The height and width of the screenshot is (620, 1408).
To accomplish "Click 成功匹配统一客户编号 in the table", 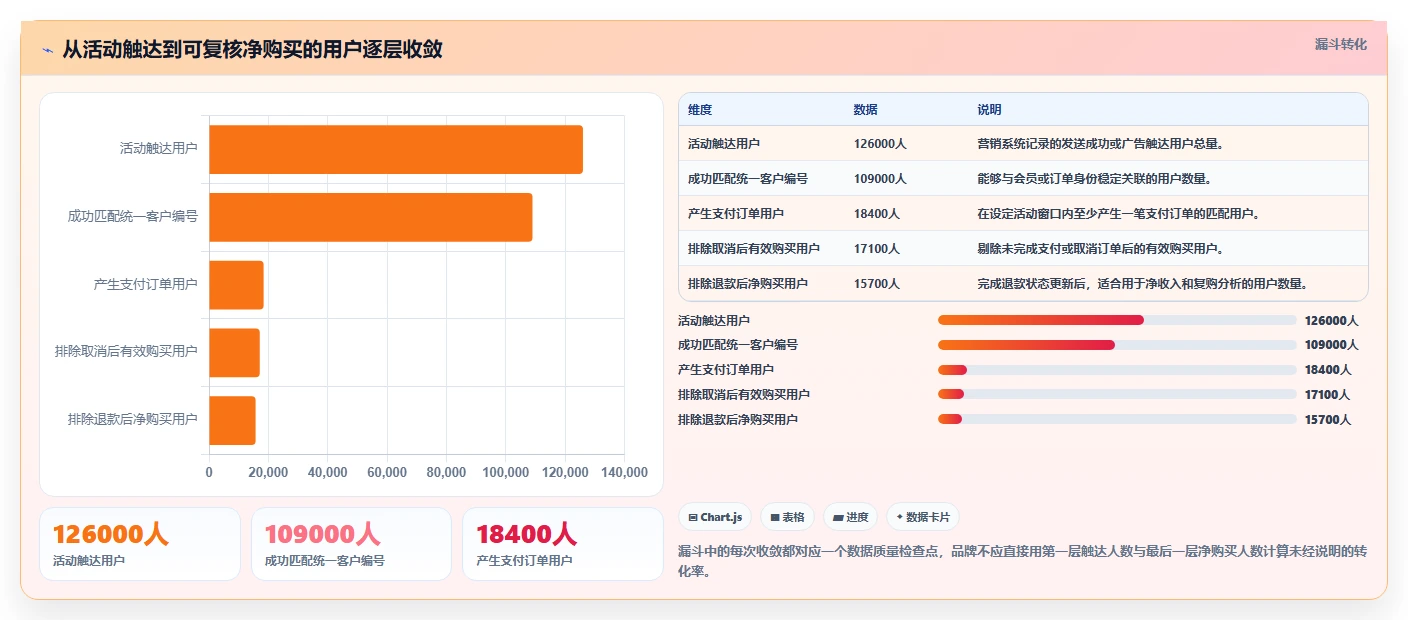I will point(748,179).
